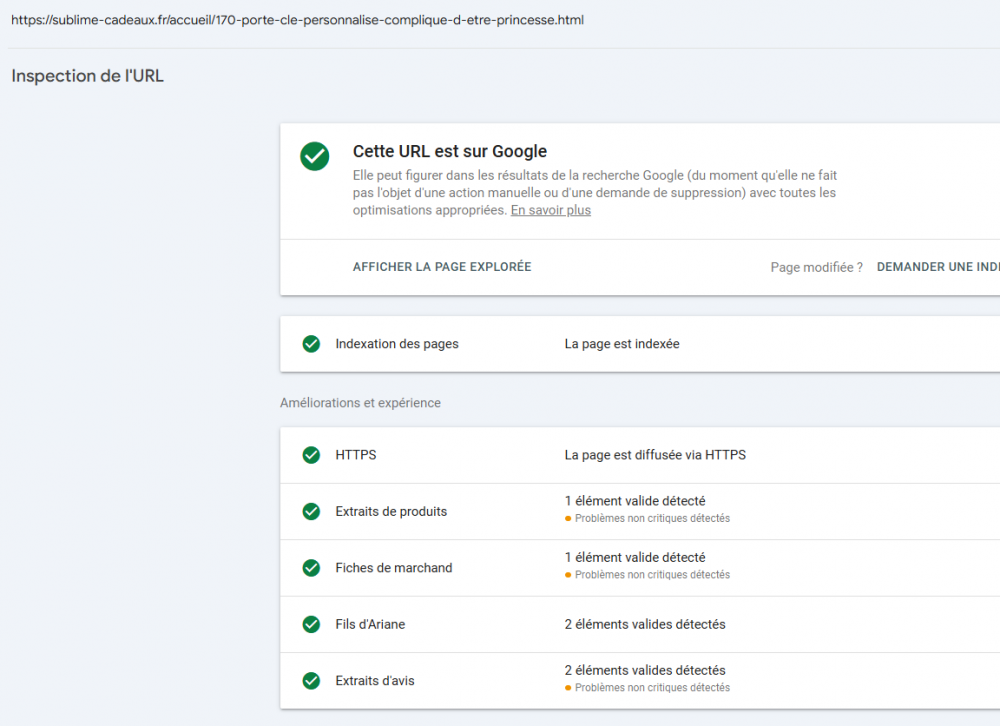Click "2 éléments valides détectés" for Extraits d'avis
Viewport: 1000px width, 726px height.
click(x=645, y=670)
